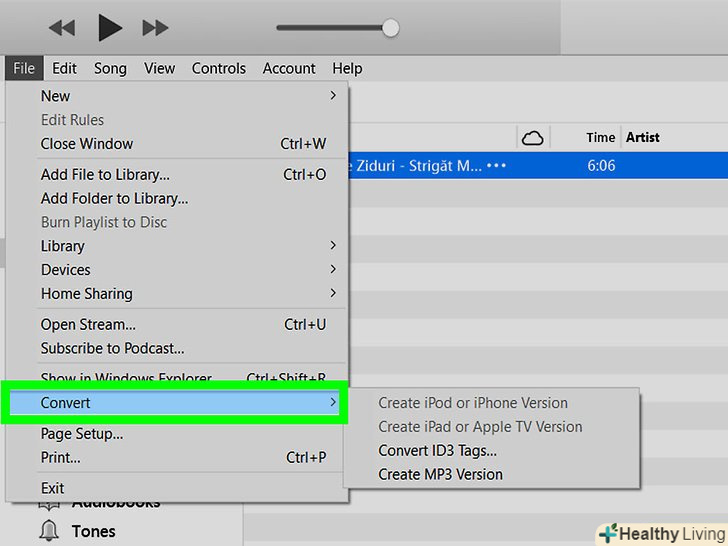Expand the Convert submenu

pyautogui.click(x=175, y=403)
